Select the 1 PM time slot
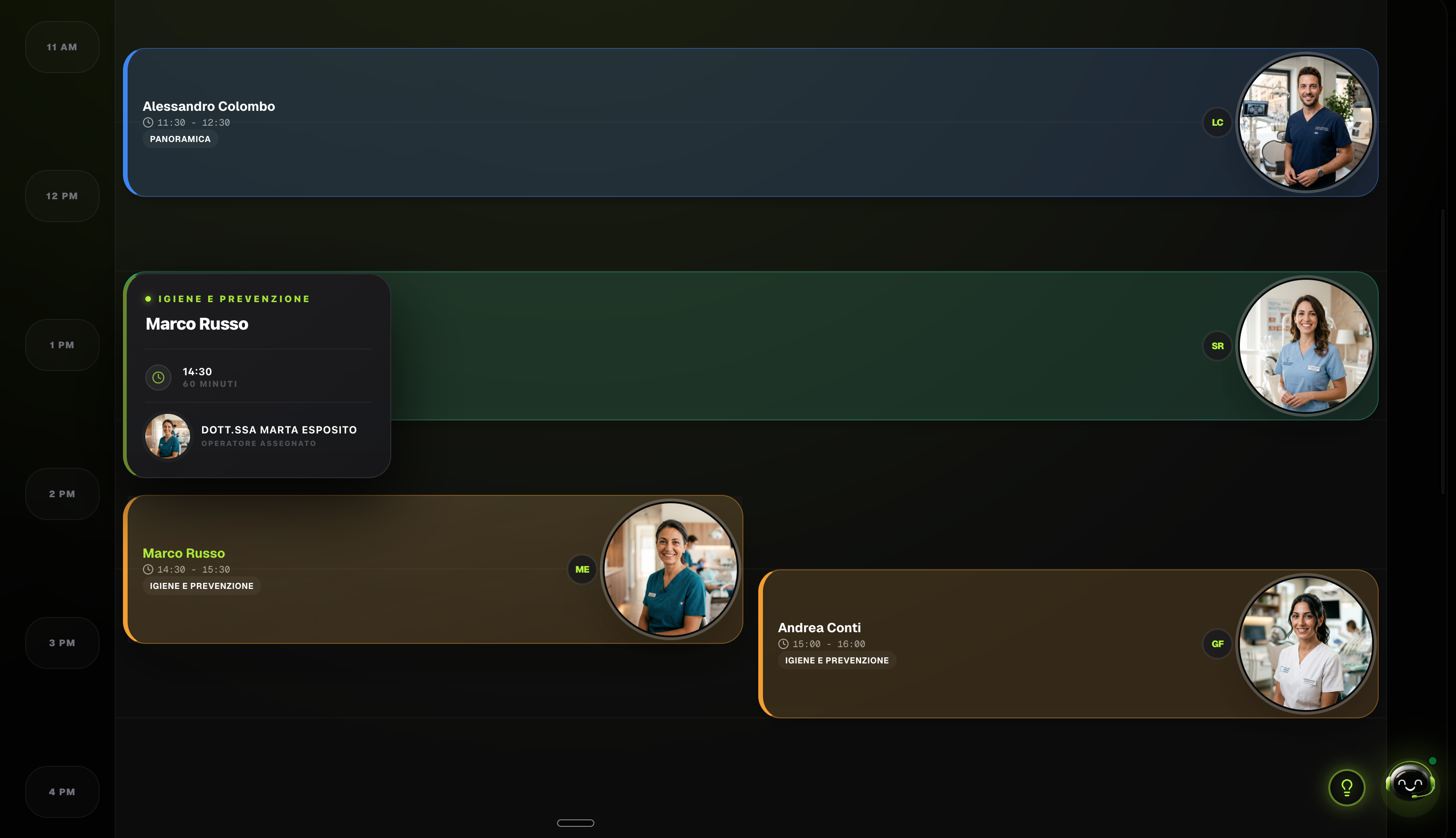1456x838 pixels. (62, 345)
